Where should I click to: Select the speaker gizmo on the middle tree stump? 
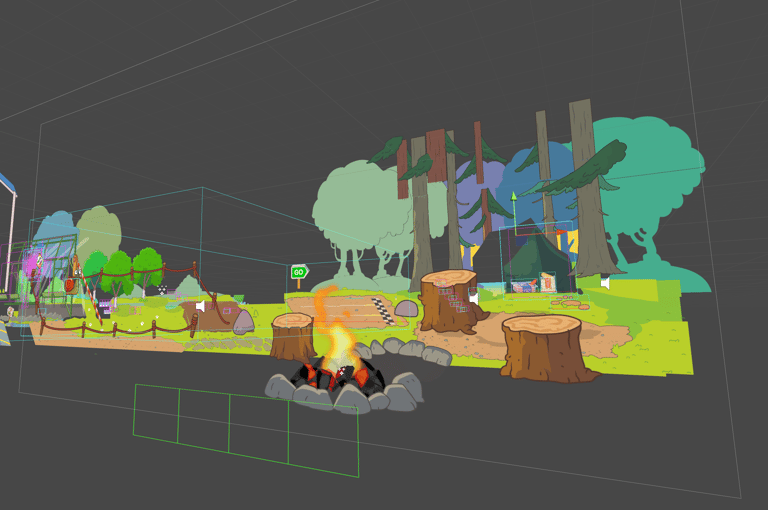click(x=473, y=298)
